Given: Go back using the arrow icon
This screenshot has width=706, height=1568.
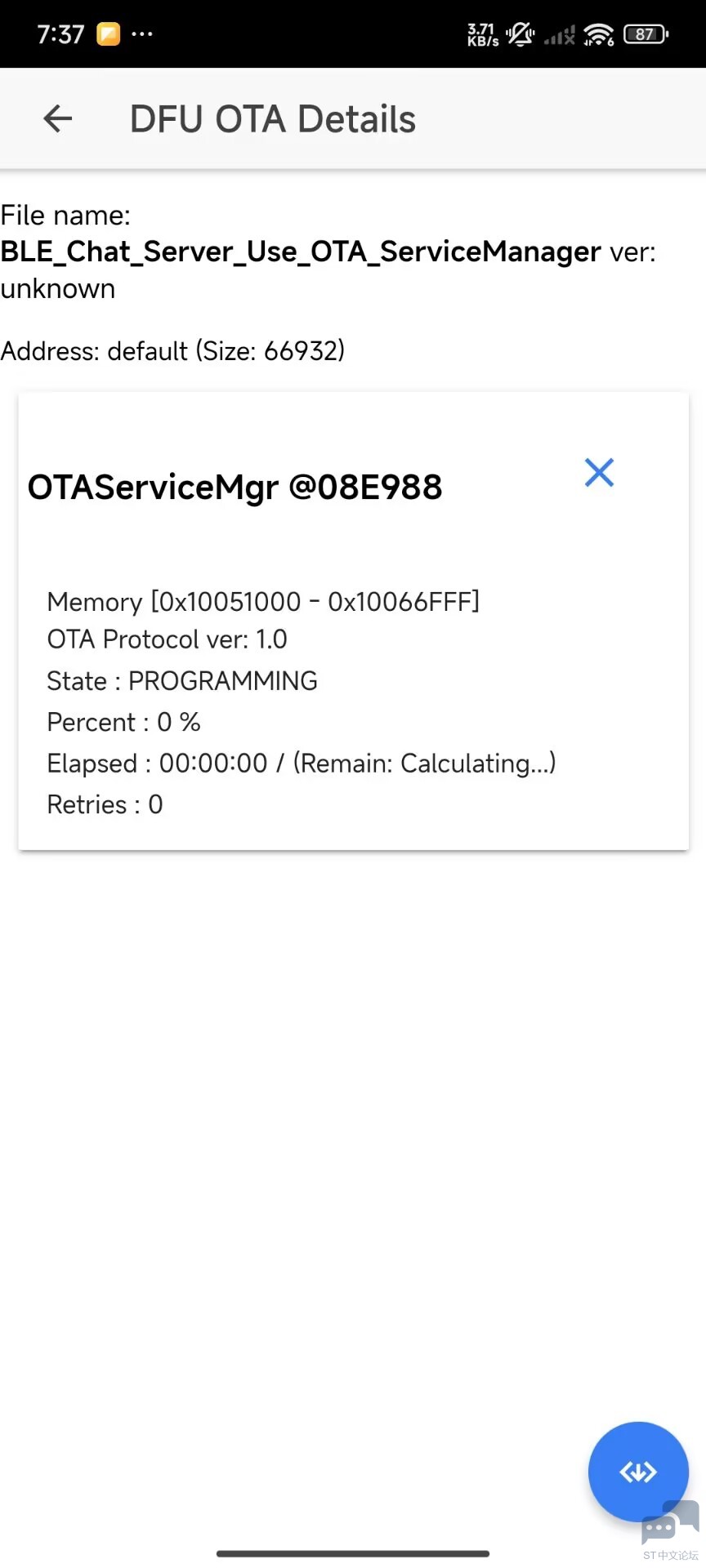Looking at the screenshot, I should point(57,119).
